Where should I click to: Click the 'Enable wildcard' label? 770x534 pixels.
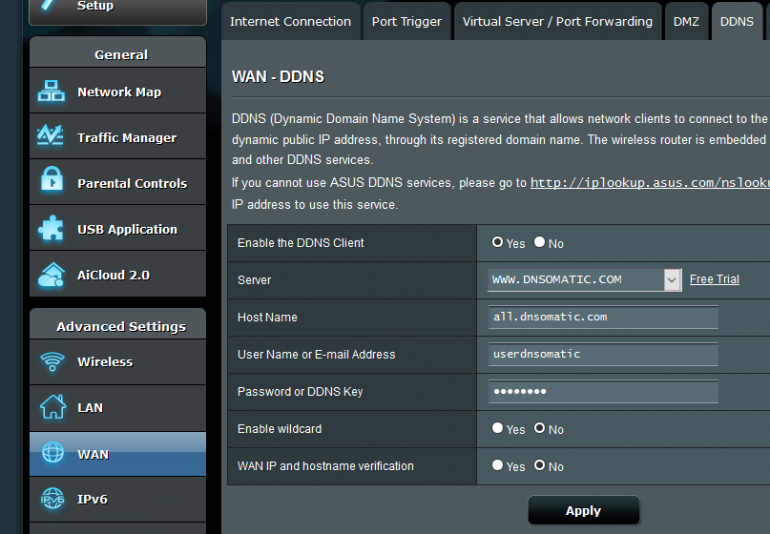279,429
